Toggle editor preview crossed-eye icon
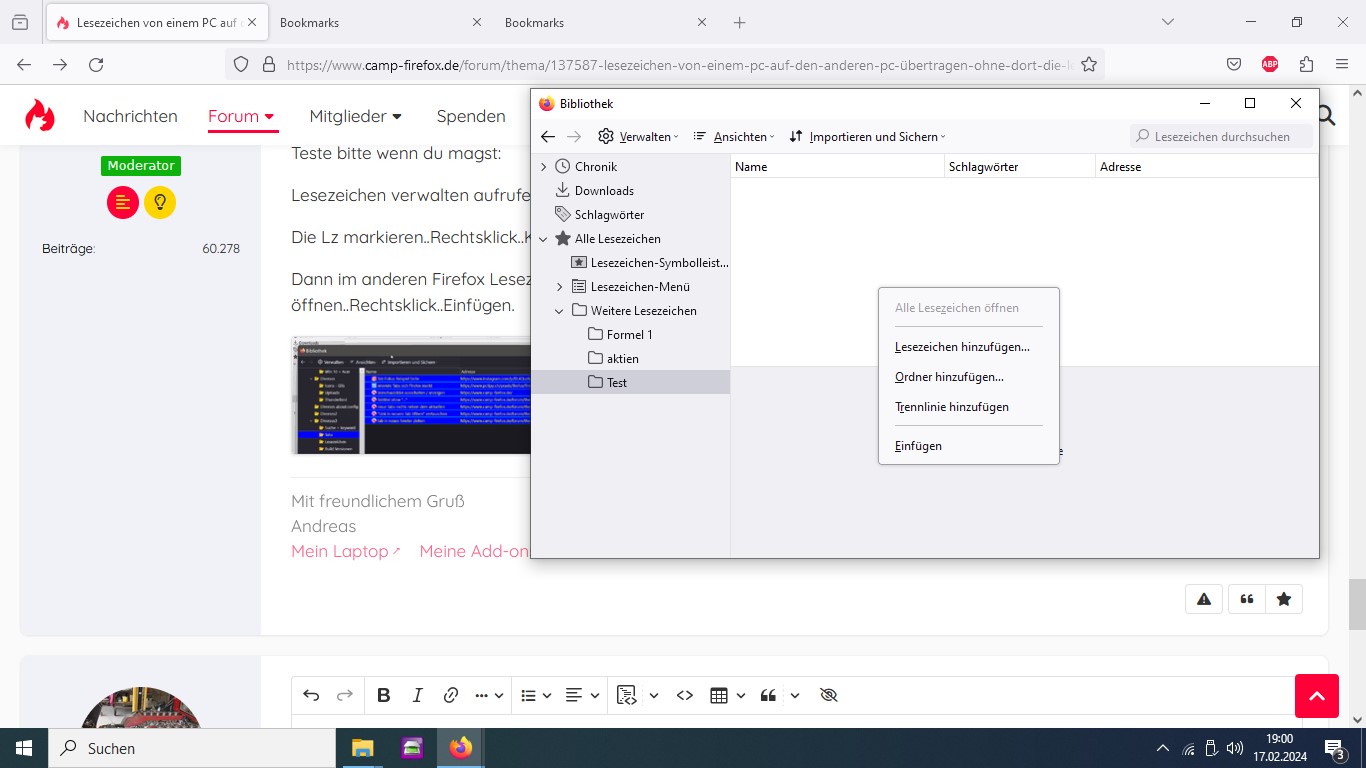Viewport: 1366px width, 768px height. [x=828, y=695]
